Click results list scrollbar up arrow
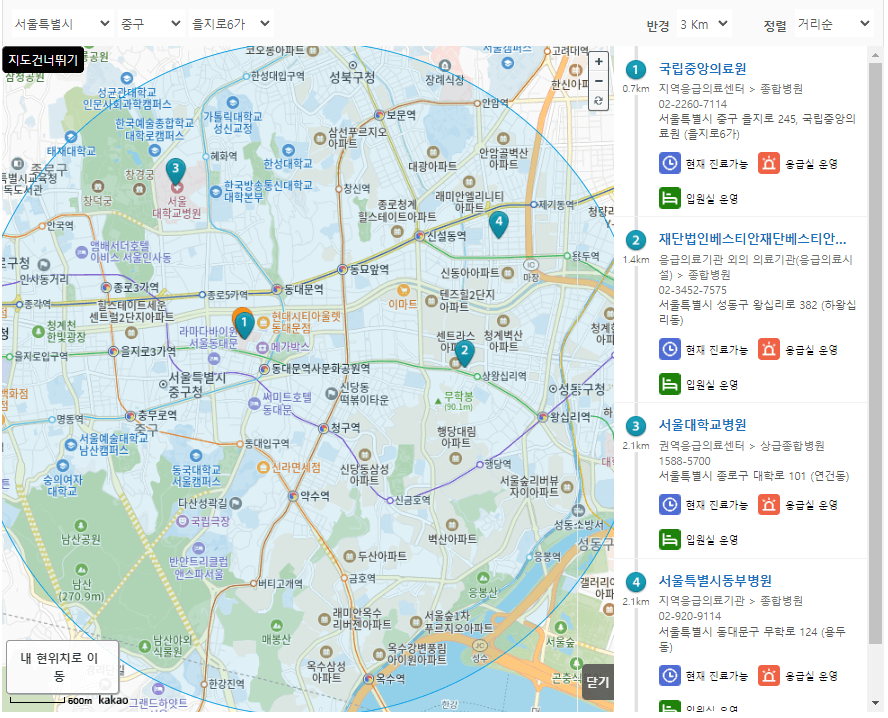Viewport: 888px width, 718px height. (x=875, y=55)
